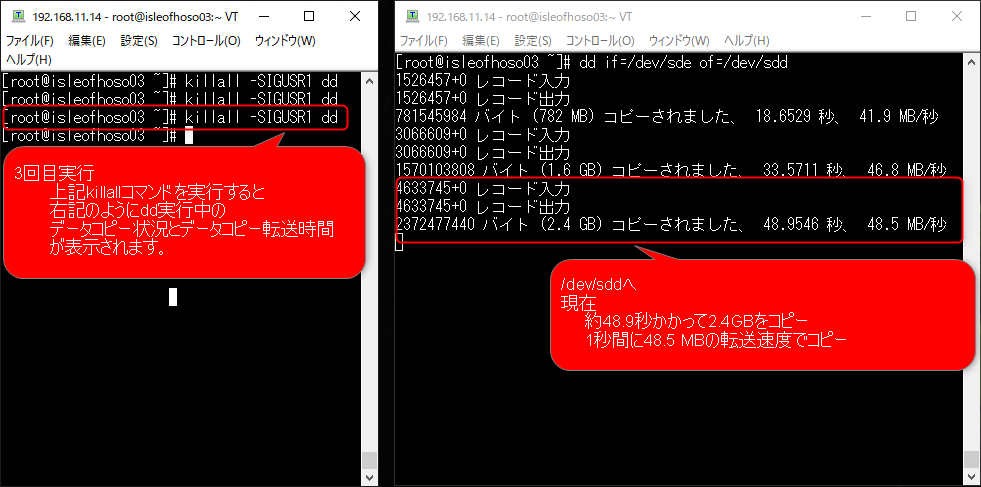This screenshot has width=981, height=487.
Task: Open ウィンドウ(W) menu in right terminal window
Action: [679, 41]
